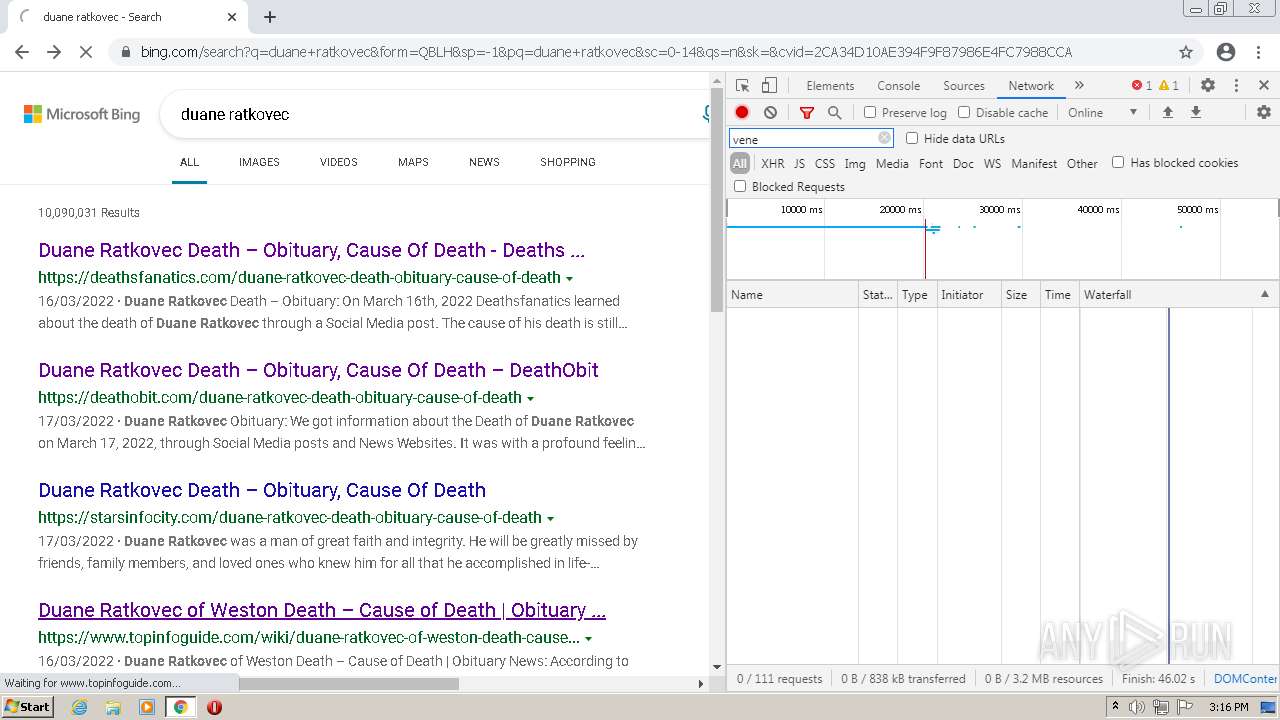This screenshot has width=1280, height=720.
Task: Expand deathsfanatics result URL arrow
Action: (x=570, y=278)
